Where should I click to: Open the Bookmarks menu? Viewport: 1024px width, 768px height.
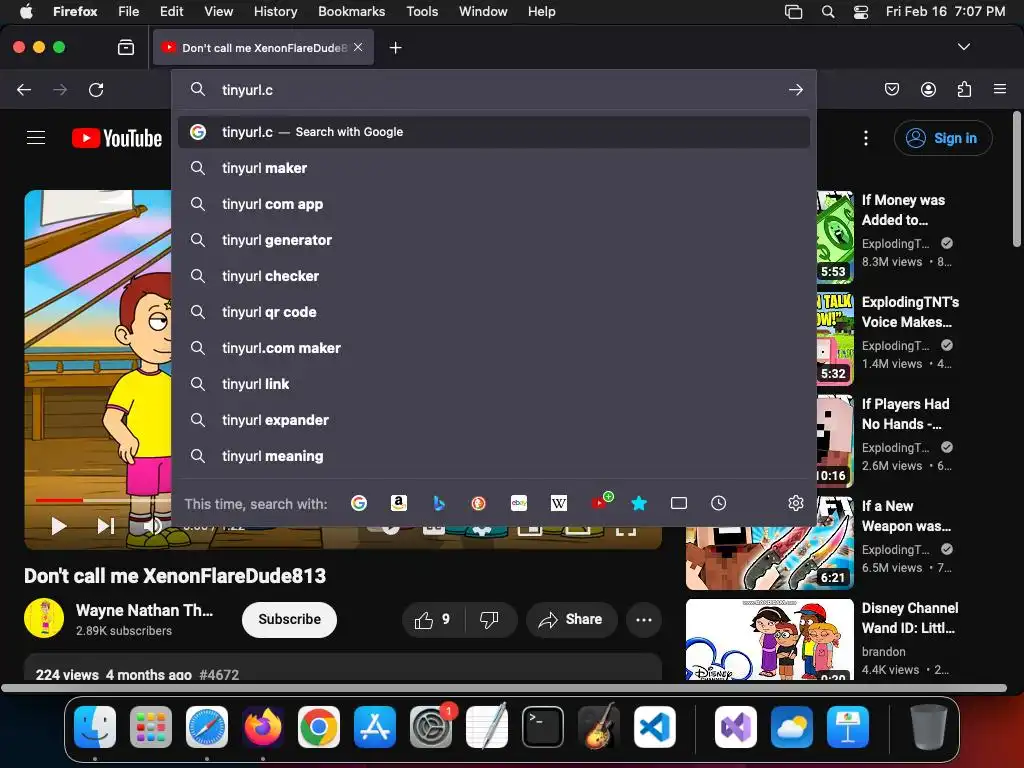pos(351,11)
